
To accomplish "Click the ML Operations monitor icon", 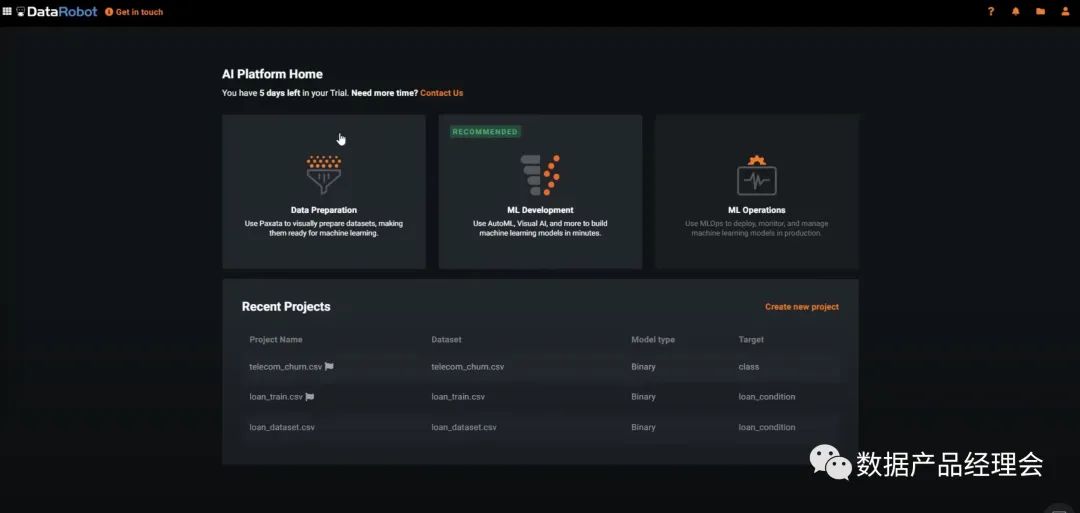I will (757, 176).
